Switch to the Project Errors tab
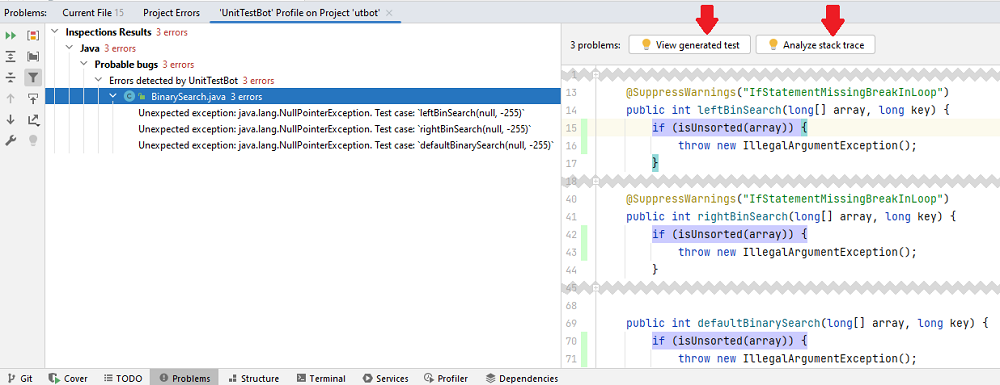The height and width of the screenshot is (385, 1000). (x=171, y=13)
